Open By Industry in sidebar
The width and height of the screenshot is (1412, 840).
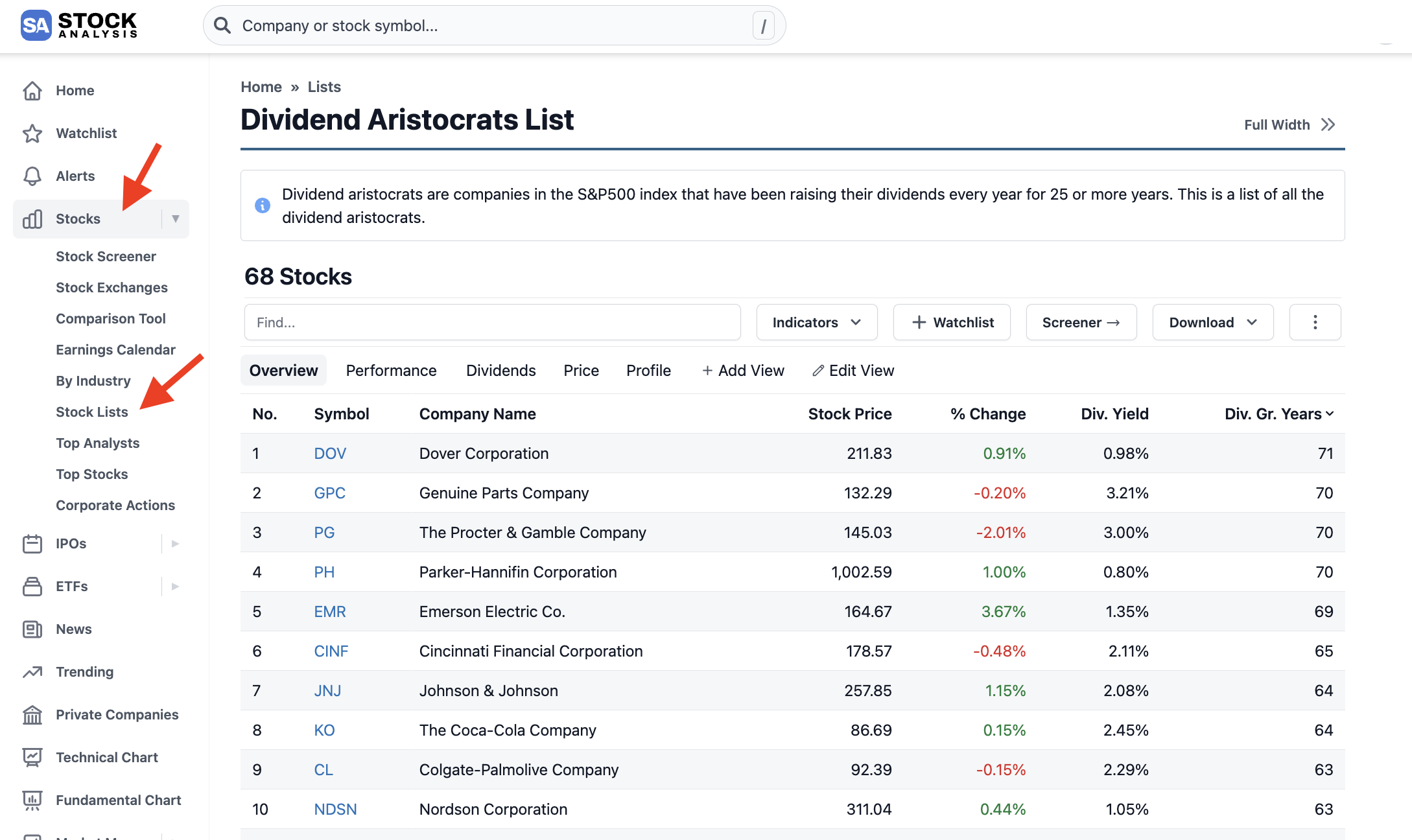pyautogui.click(x=93, y=381)
